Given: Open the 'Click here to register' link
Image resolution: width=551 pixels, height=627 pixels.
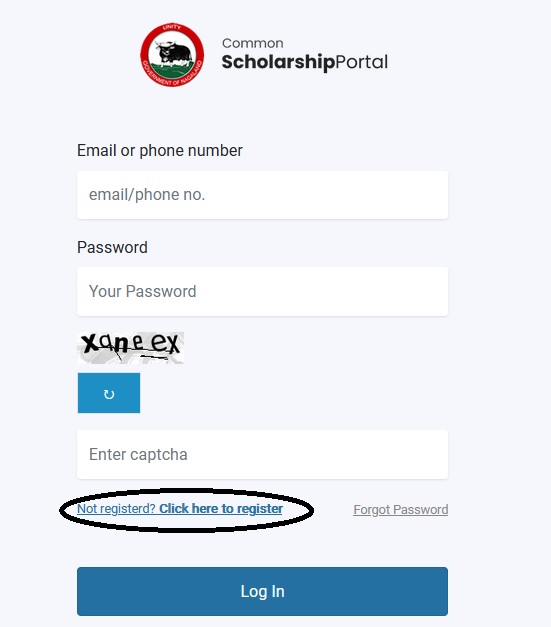Looking at the screenshot, I should [x=221, y=509].
